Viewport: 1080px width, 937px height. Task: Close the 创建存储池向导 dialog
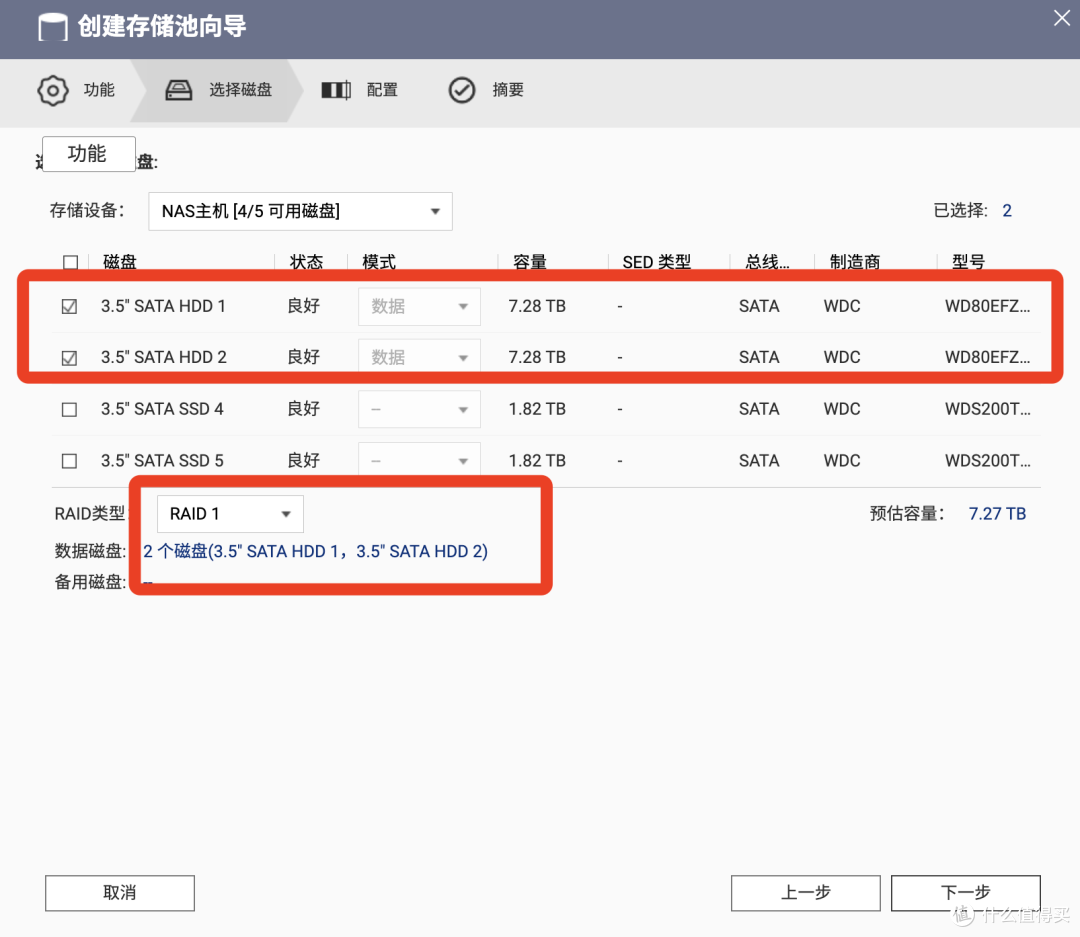coord(1061,18)
